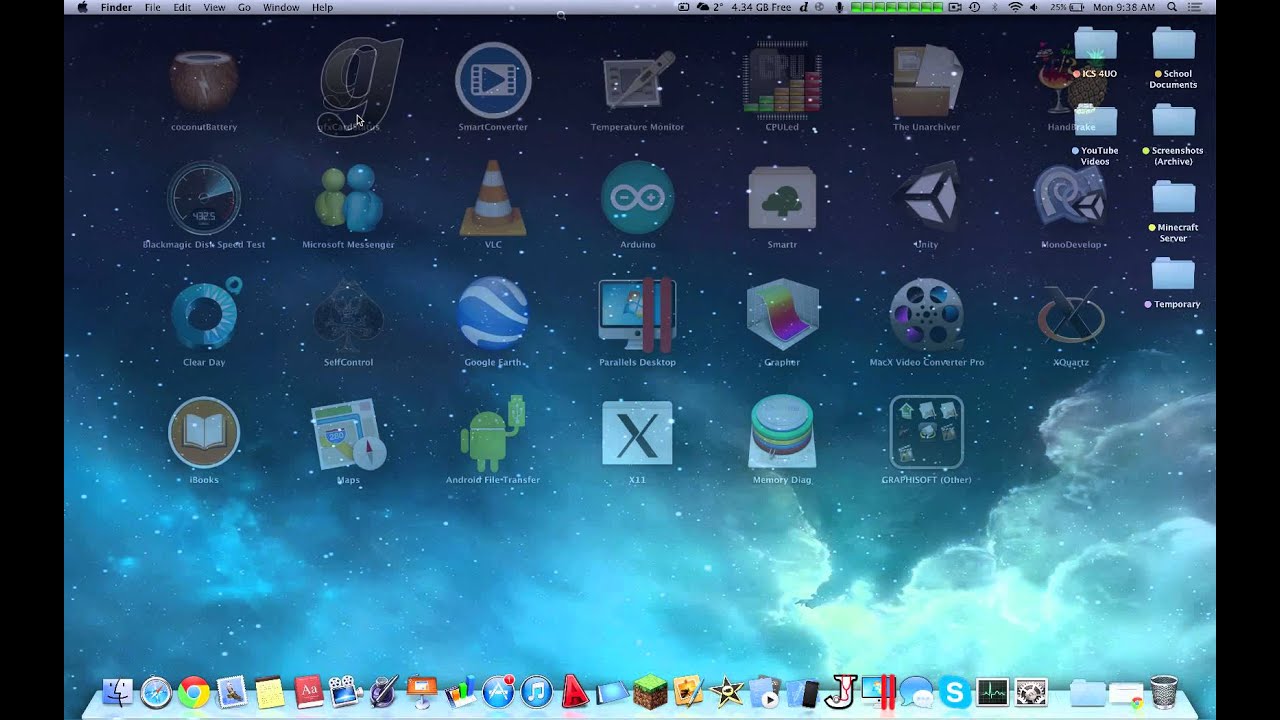The width and height of the screenshot is (1280, 720).
Task: Open the SelfControl spade icon
Action: click(x=348, y=315)
